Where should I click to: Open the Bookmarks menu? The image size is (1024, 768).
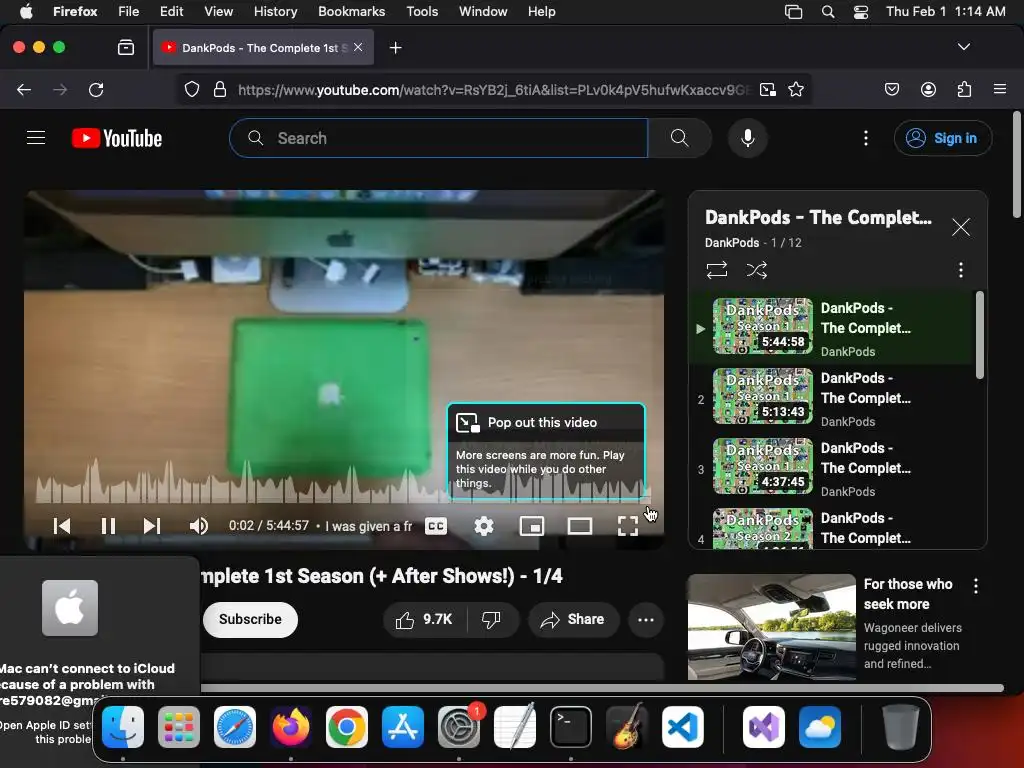click(351, 11)
